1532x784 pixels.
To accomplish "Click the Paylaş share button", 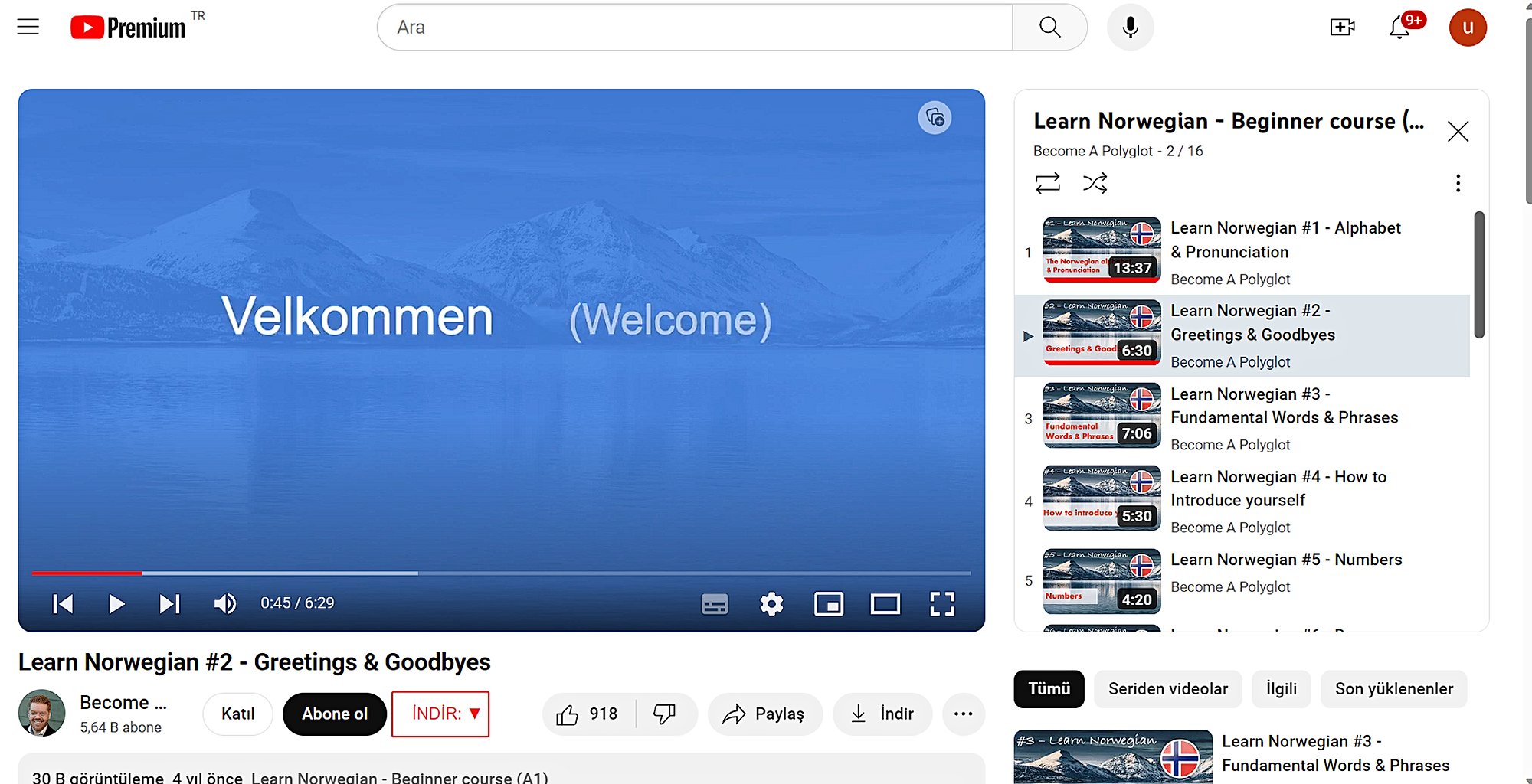I will pos(764,714).
